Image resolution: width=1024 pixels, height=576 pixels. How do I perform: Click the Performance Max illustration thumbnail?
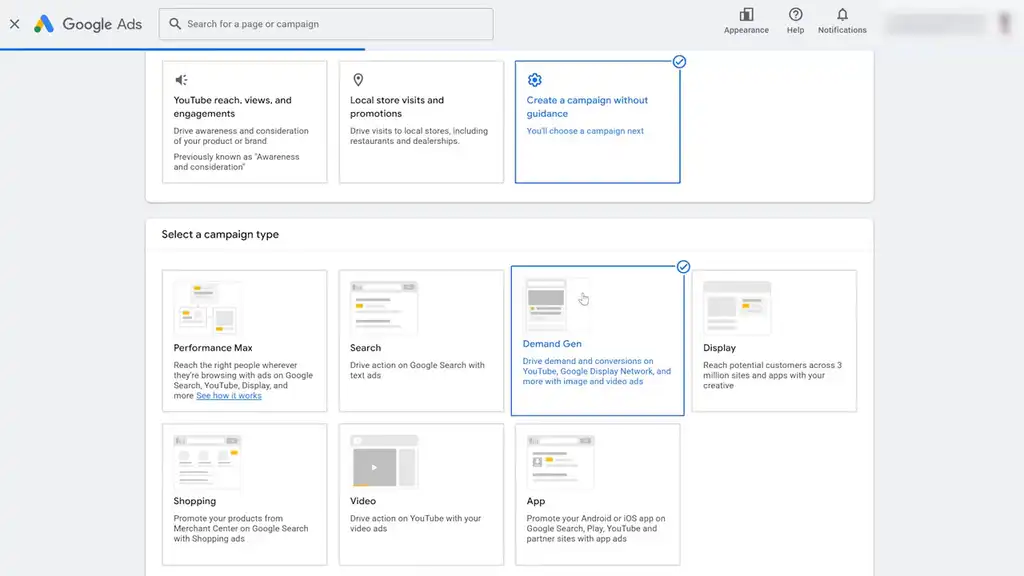(x=207, y=308)
